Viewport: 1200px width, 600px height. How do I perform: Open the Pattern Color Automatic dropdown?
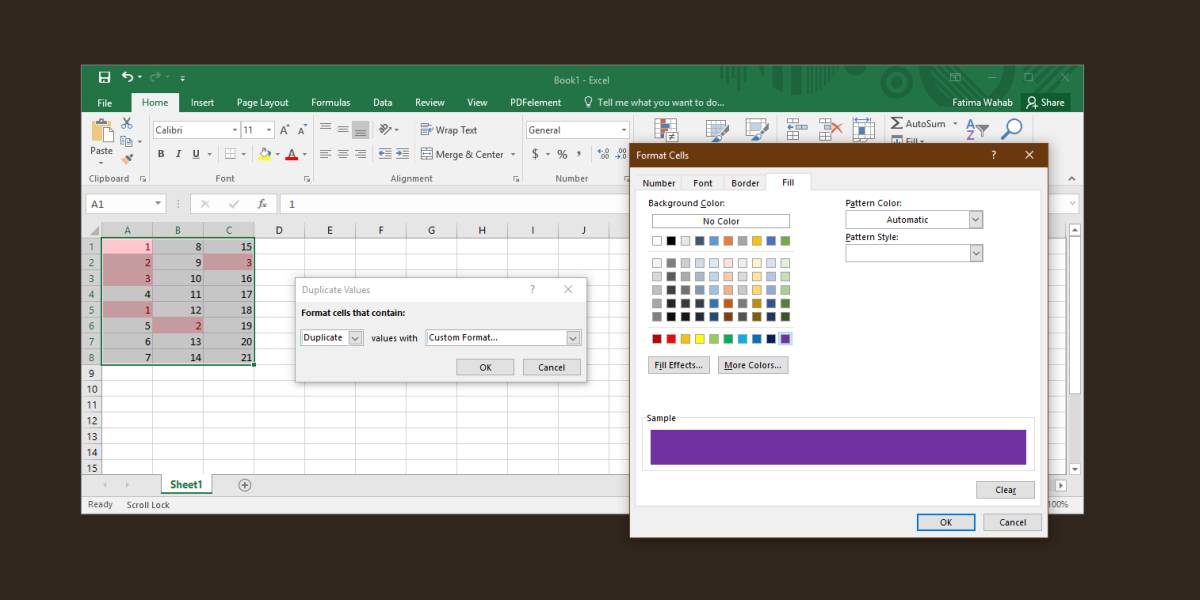click(x=976, y=220)
